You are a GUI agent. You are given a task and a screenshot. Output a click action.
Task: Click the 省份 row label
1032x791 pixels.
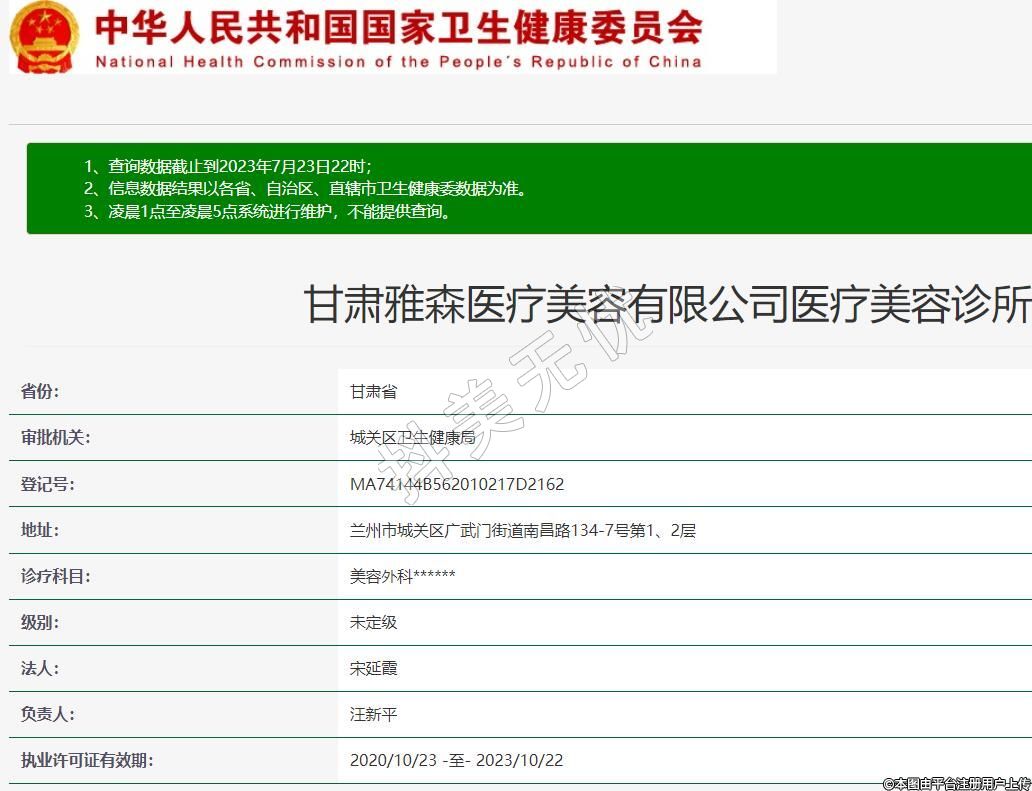[x=40, y=391]
